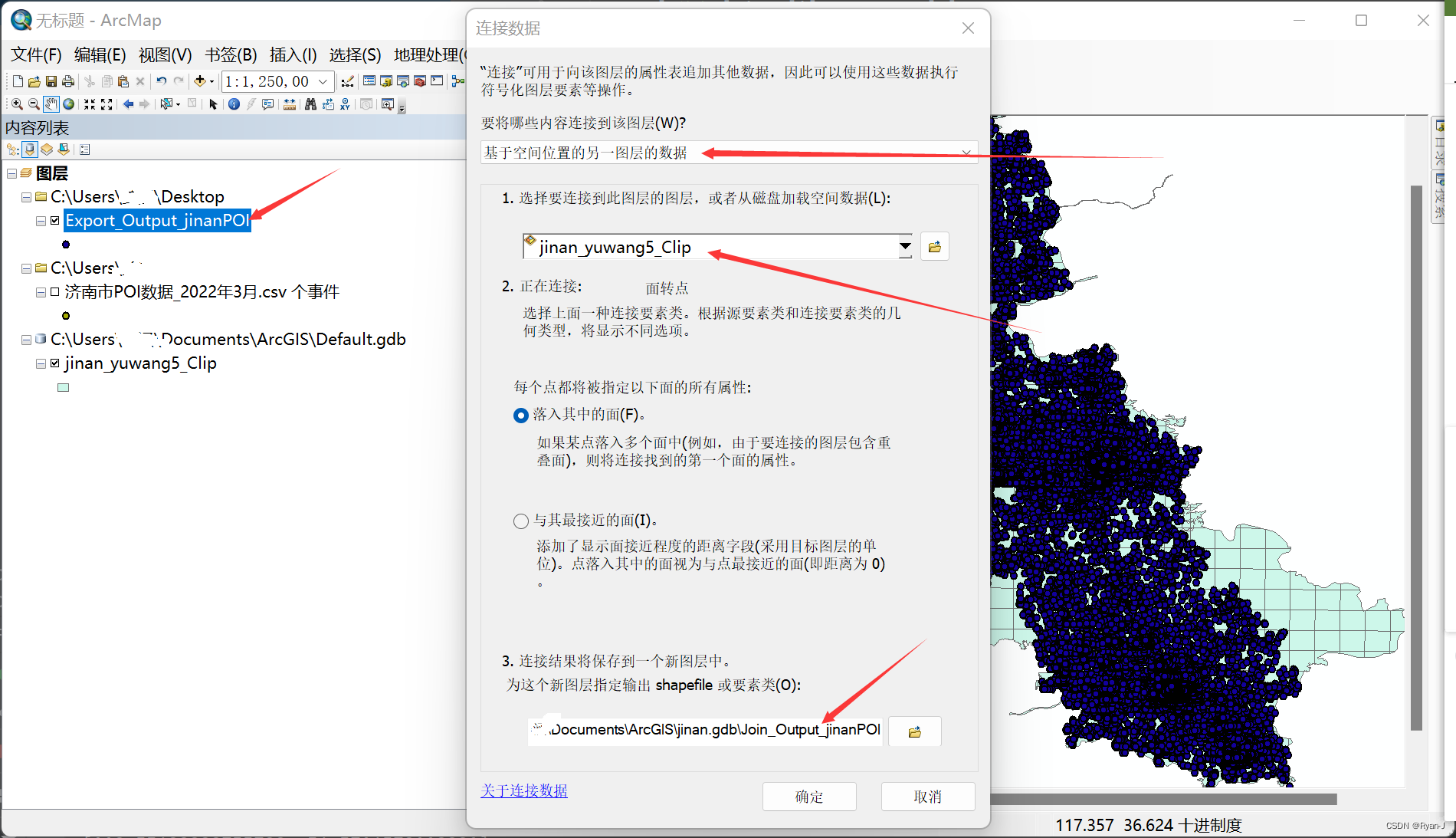This screenshot has height=838, width=1456.
Task: Open the 选择(S) menu
Action: click(354, 54)
